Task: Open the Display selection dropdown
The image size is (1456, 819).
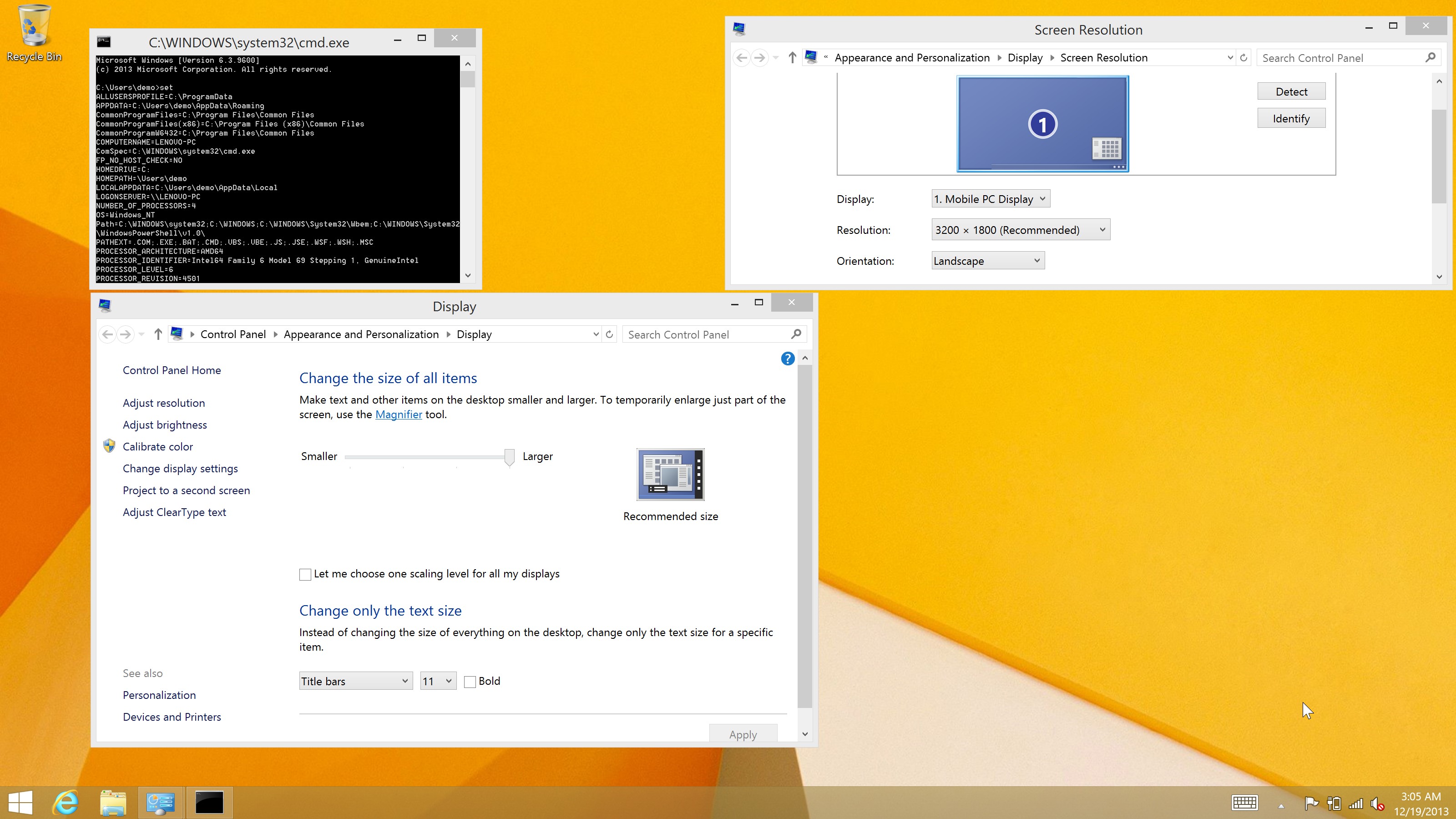Action: coord(991,199)
